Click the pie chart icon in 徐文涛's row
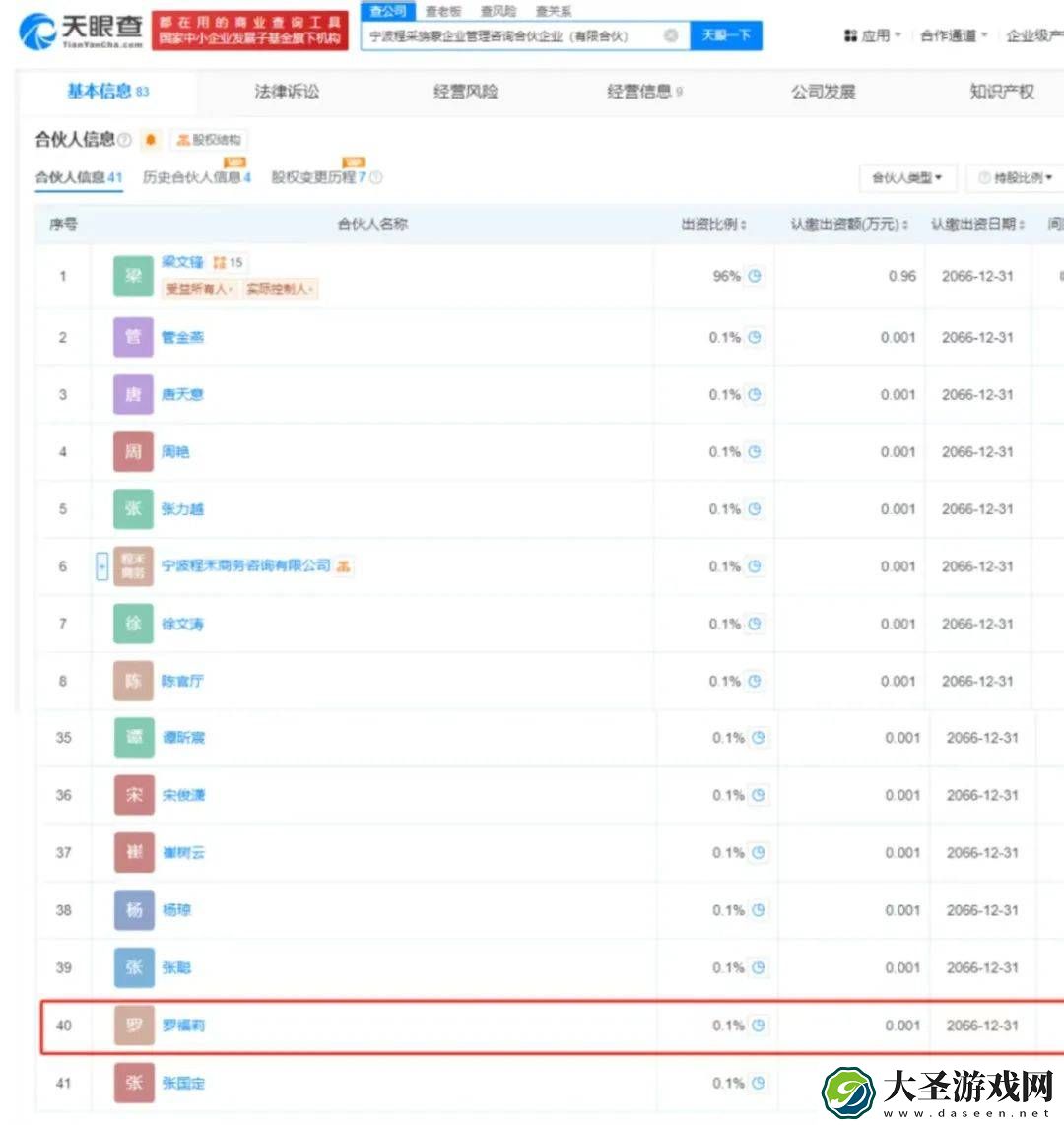Image resolution: width=1064 pixels, height=1125 pixels. pyautogui.click(x=754, y=625)
